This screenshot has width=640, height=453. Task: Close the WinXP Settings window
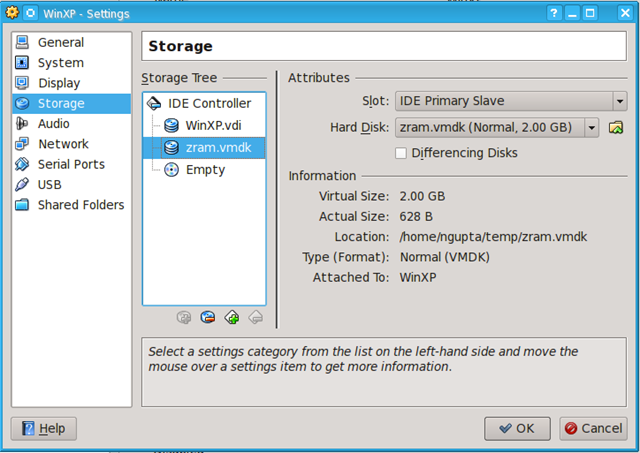click(x=625, y=13)
